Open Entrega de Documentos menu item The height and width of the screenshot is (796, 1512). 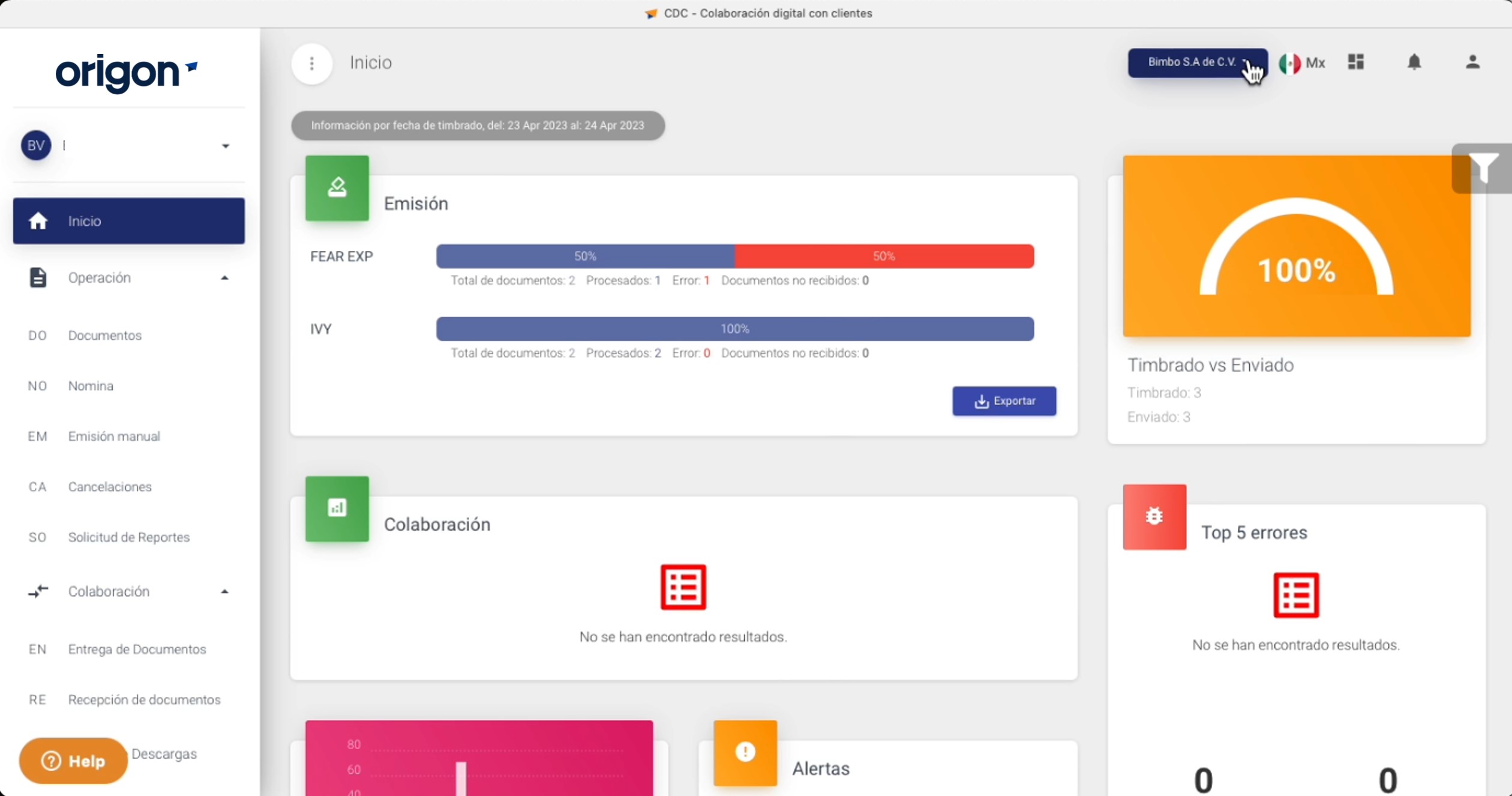(137, 649)
